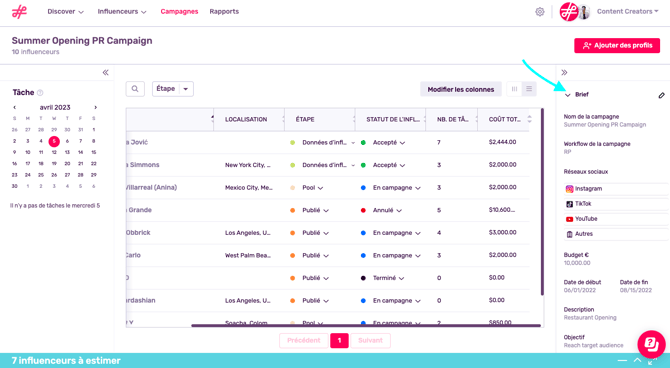Screen dimensions: 670x368
Task: Click the Mexico City location cell
Action: pos(249,188)
